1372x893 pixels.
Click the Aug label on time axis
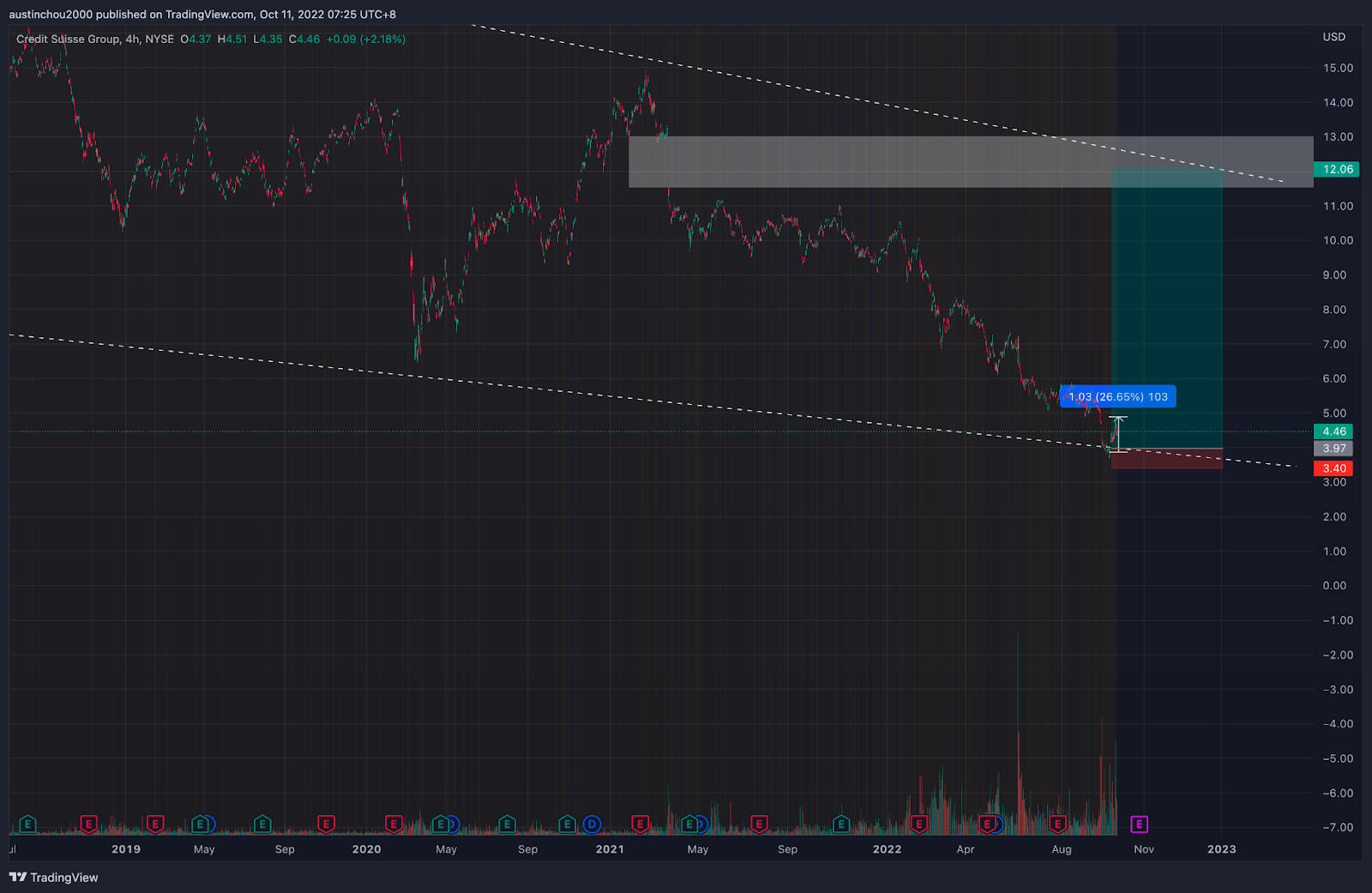point(1062,849)
